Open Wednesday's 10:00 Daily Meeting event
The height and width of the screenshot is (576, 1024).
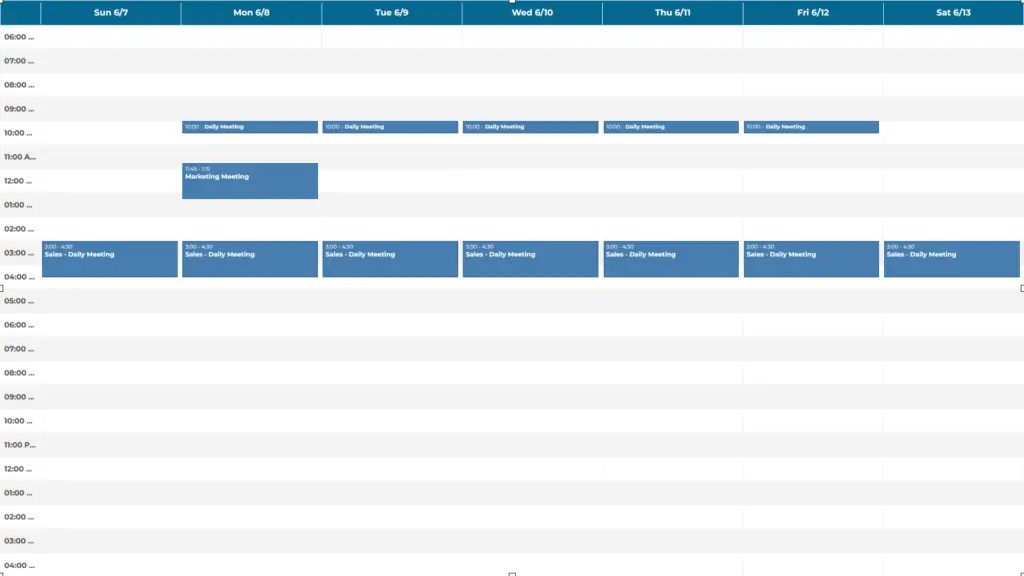click(530, 127)
